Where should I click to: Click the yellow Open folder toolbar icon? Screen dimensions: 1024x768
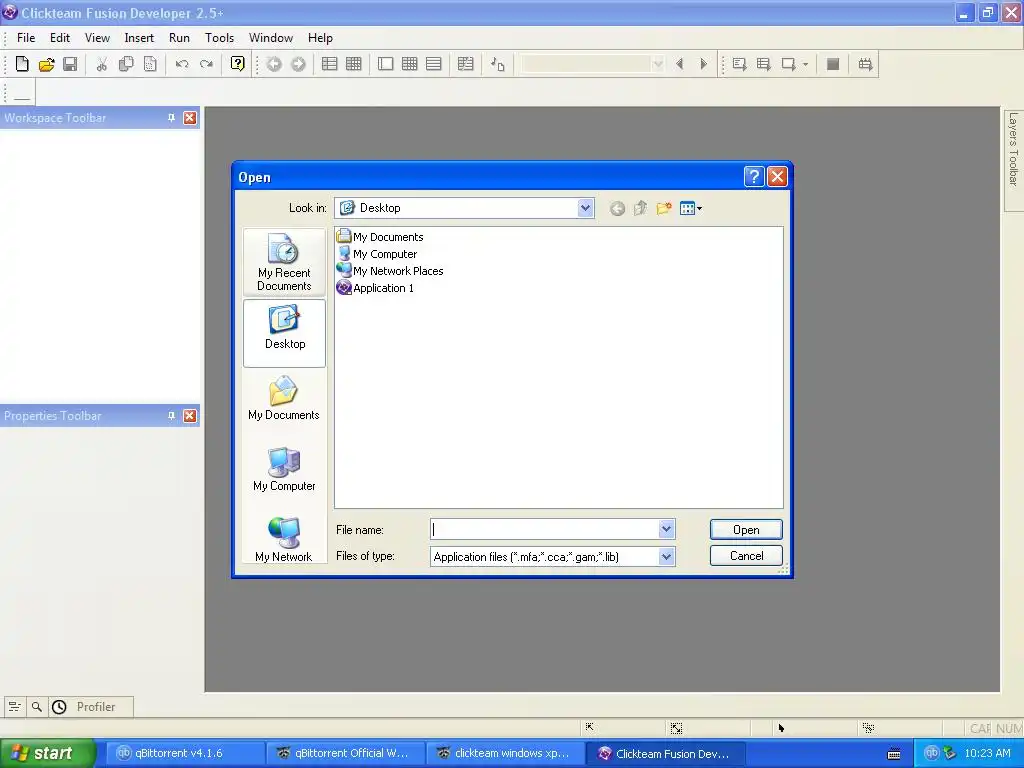(x=46, y=64)
